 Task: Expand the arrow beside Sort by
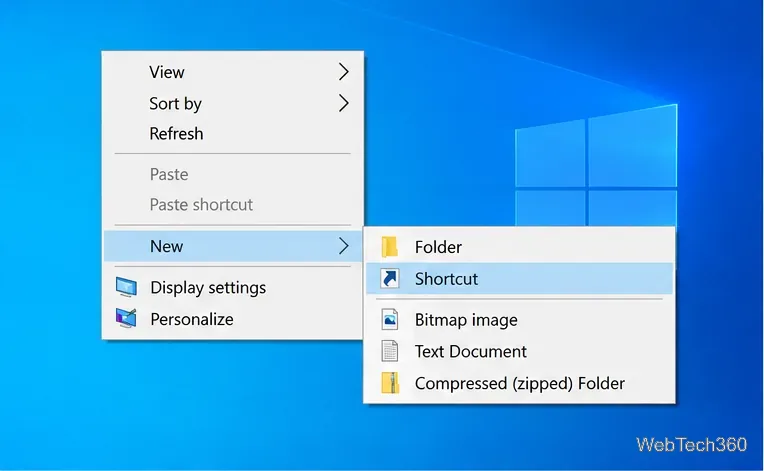pyautogui.click(x=344, y=103)
